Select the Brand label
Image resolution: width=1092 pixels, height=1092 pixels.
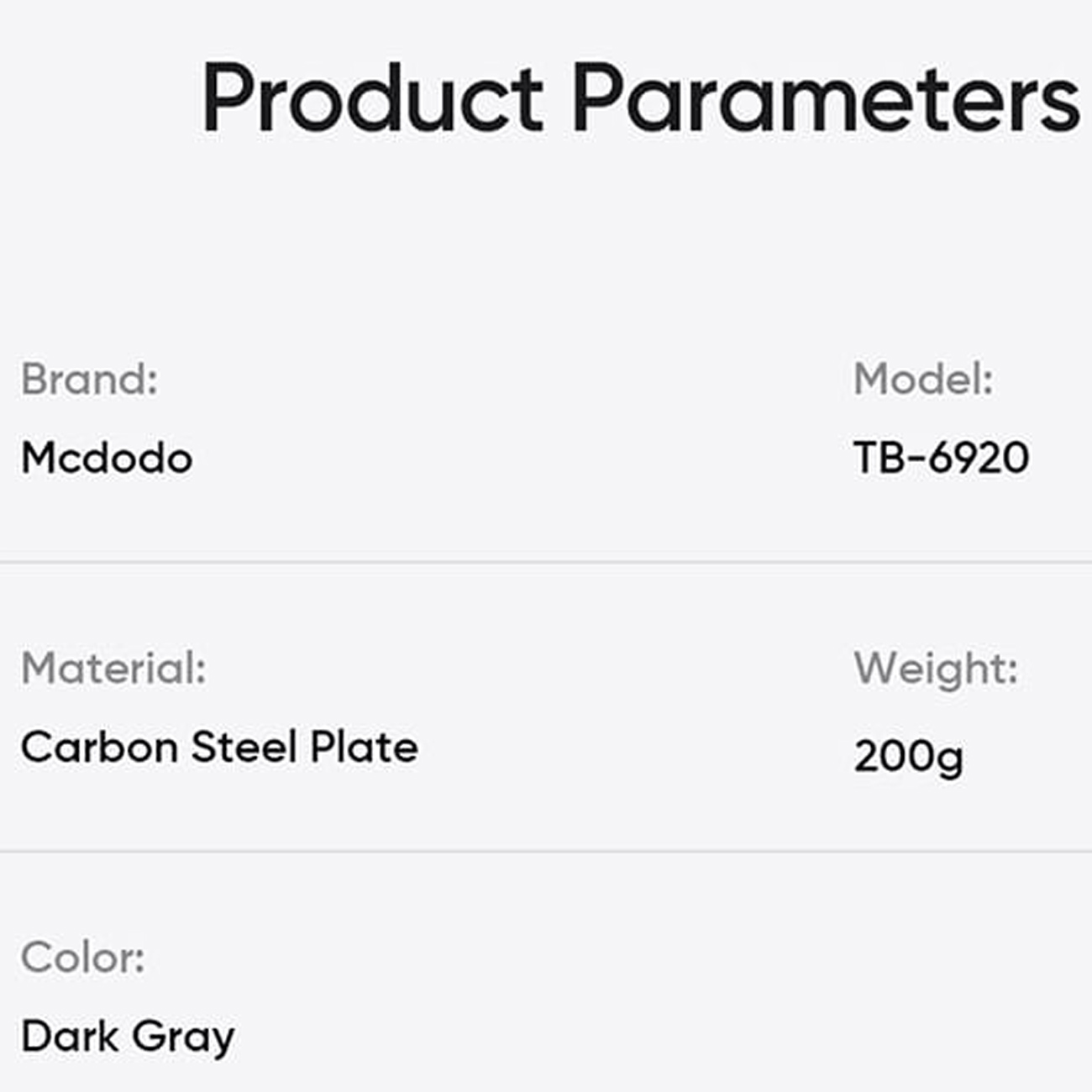(x=89, y=379)
